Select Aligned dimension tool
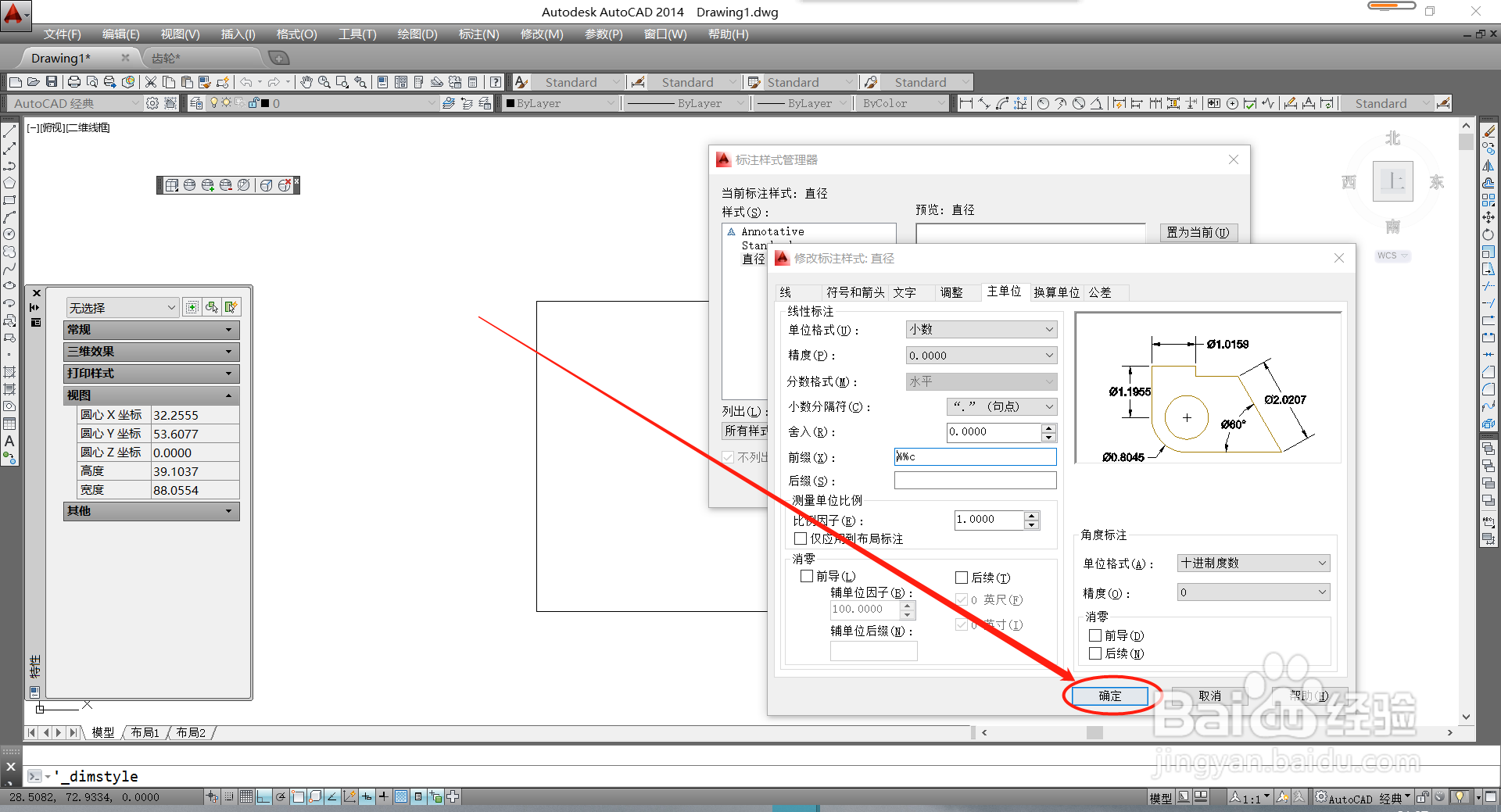This screenshot has height=812, width=1501. 984,103
